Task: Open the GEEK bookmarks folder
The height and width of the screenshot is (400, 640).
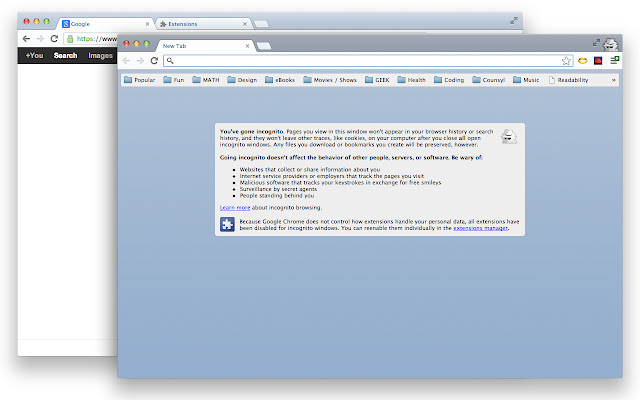Action: coord(377,80)
